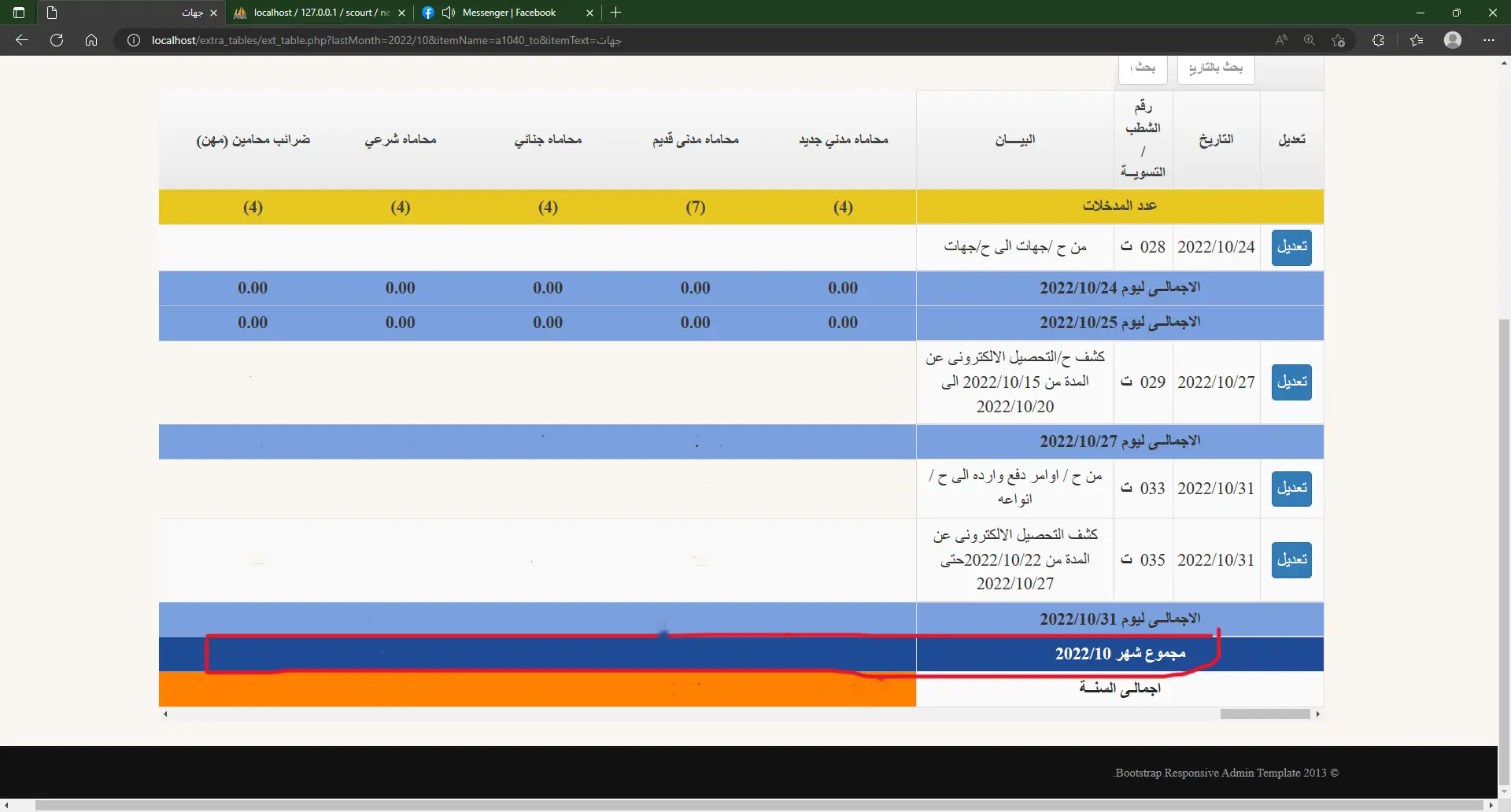Image resolution: width=1511 pixels, height=812 pixels.
Task: Open the favorites list icon
Action: tap(1417, 40)
